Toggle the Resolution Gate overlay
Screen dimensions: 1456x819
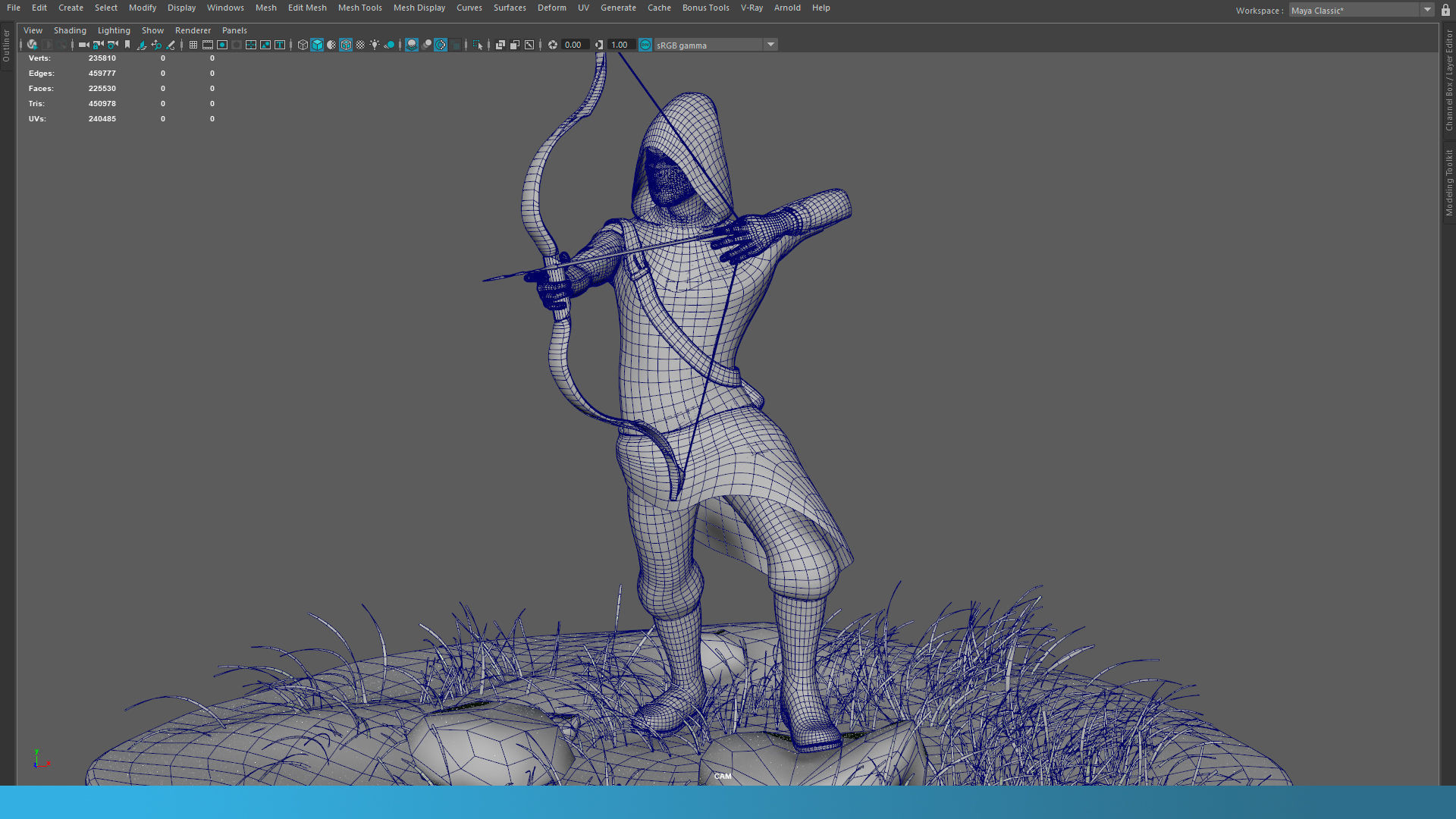(x=222, y=45)
